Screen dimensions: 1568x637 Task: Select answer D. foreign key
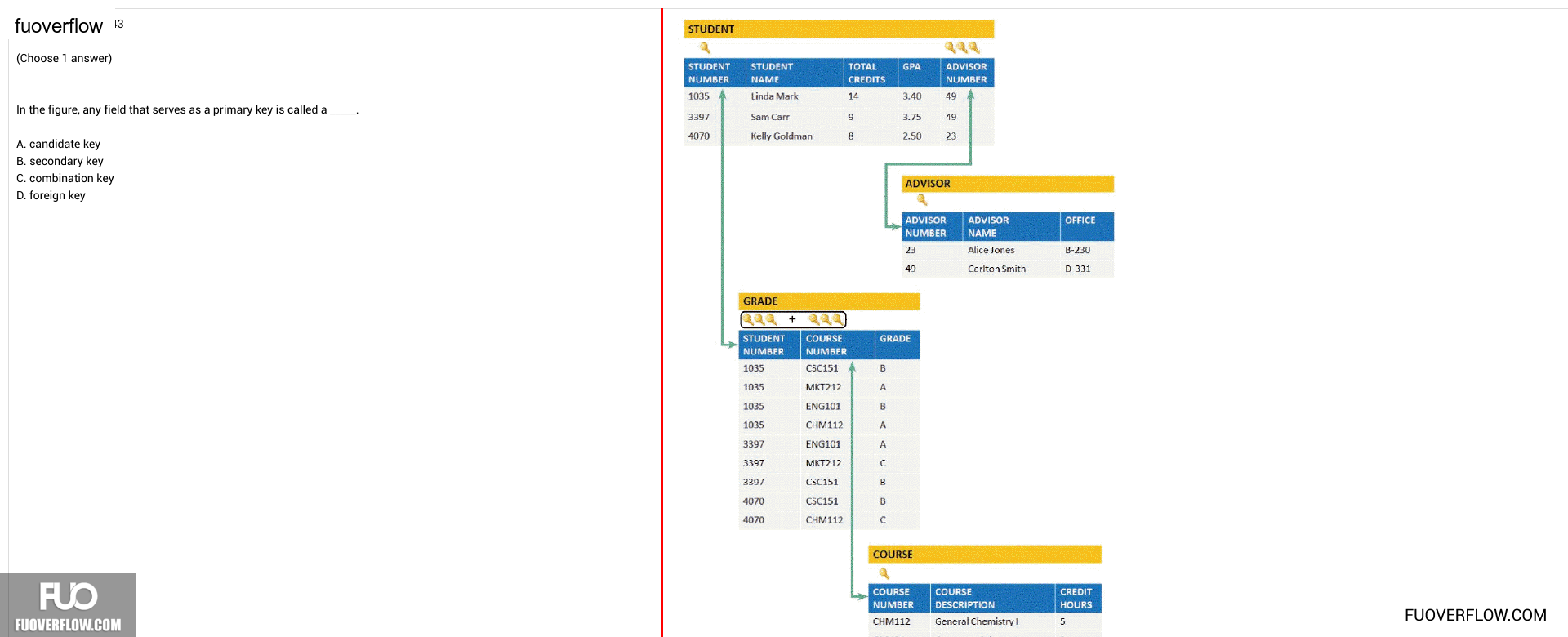point(51,195)
